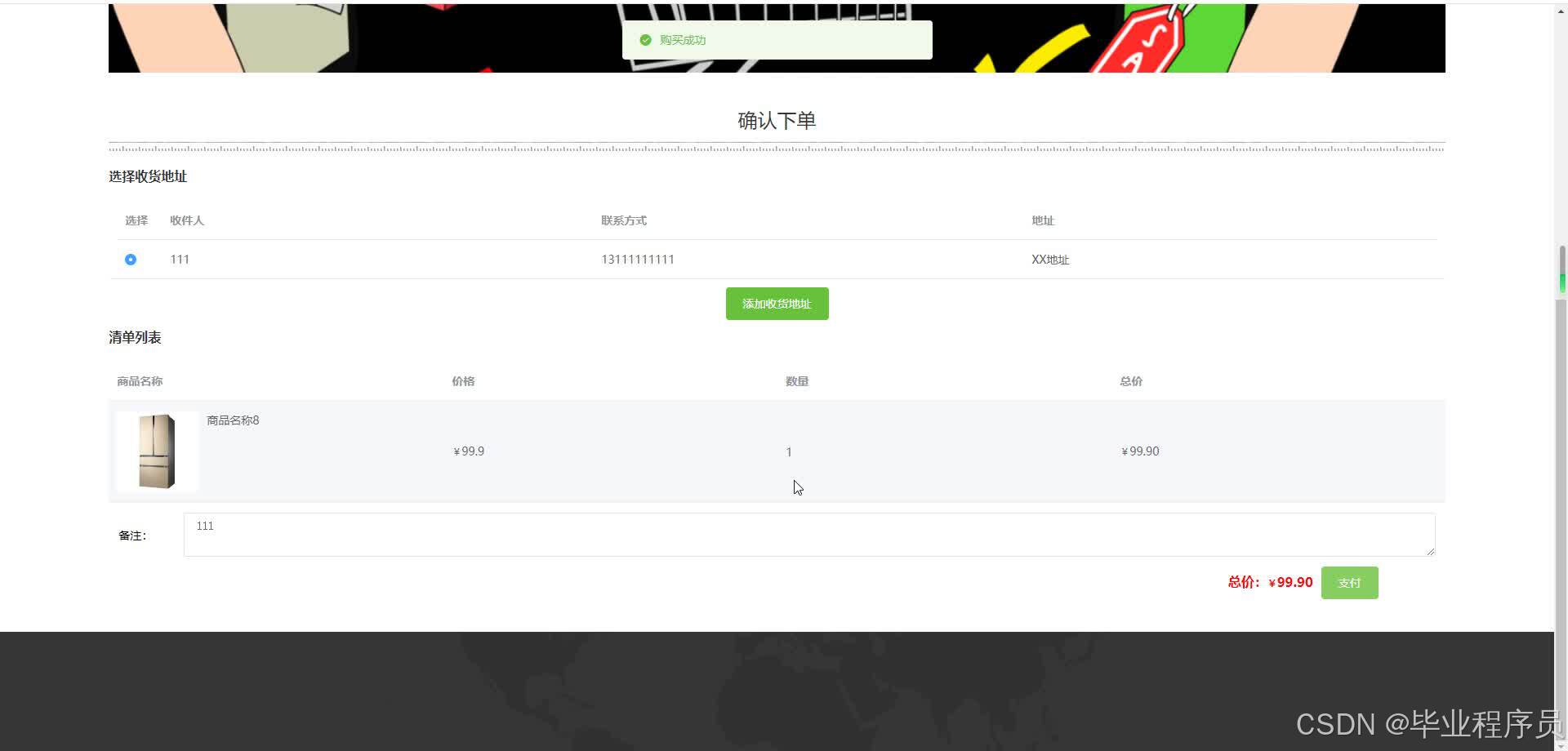Click the textarea resize handle in remarks field
Viewport: 1568px width, 751px height.
pyautogui.click(x=1430, y=552)
